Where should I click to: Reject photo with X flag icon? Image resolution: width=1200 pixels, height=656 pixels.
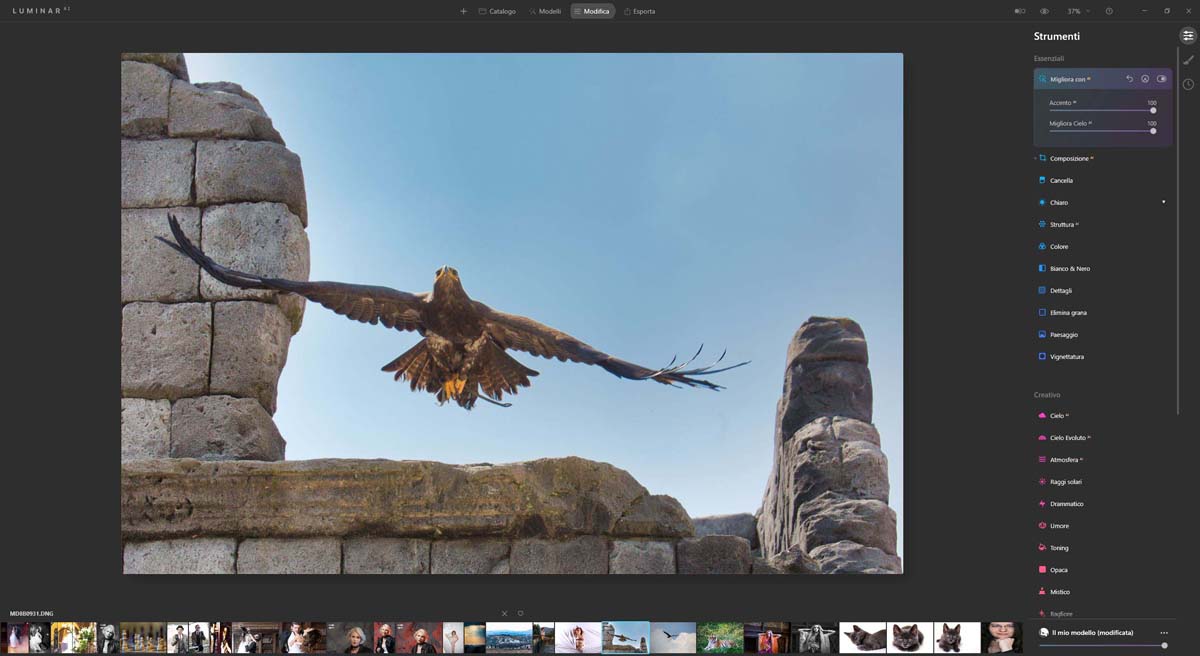504,613
